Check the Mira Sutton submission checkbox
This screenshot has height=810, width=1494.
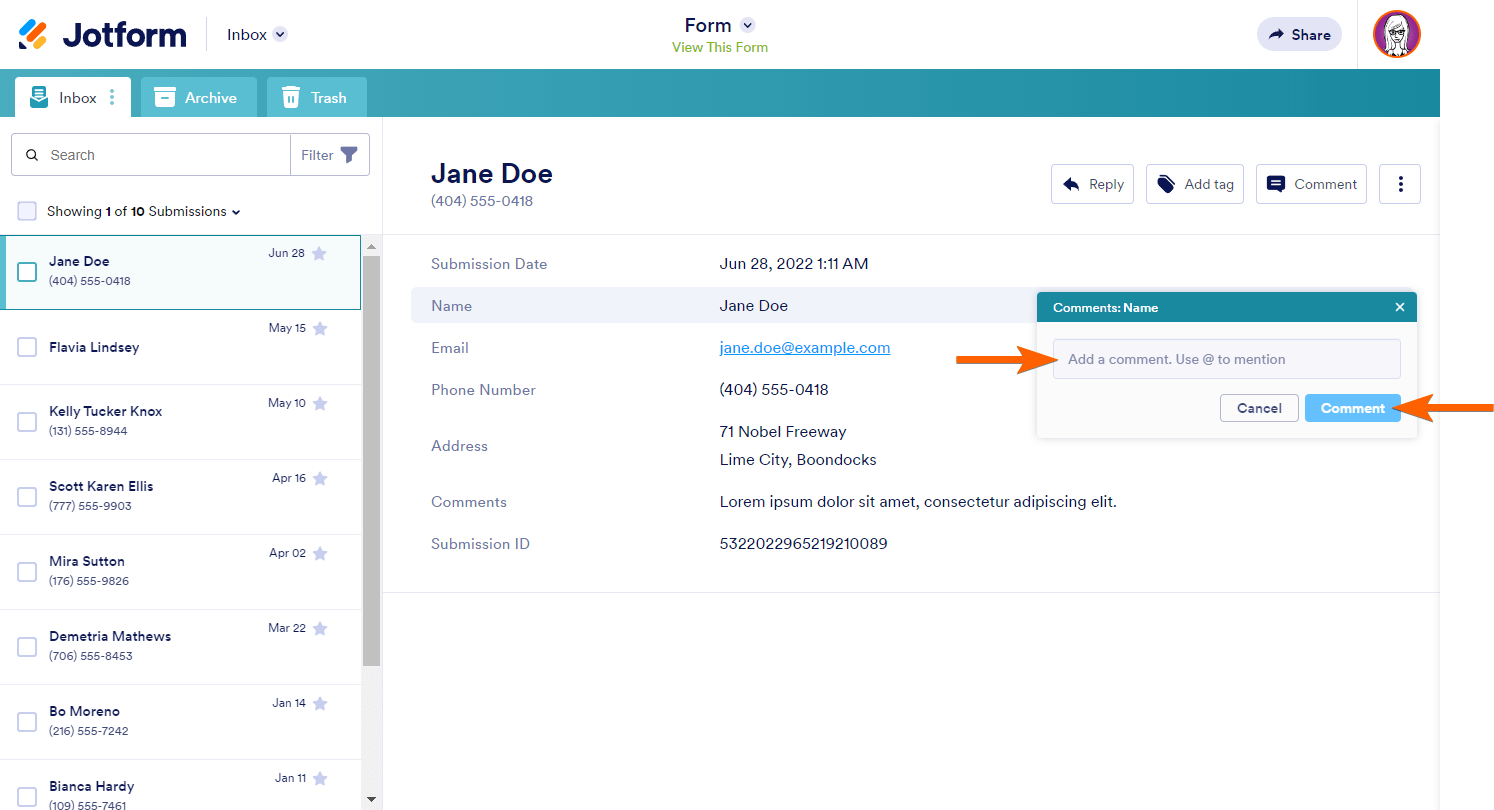(x=27, y=572)
